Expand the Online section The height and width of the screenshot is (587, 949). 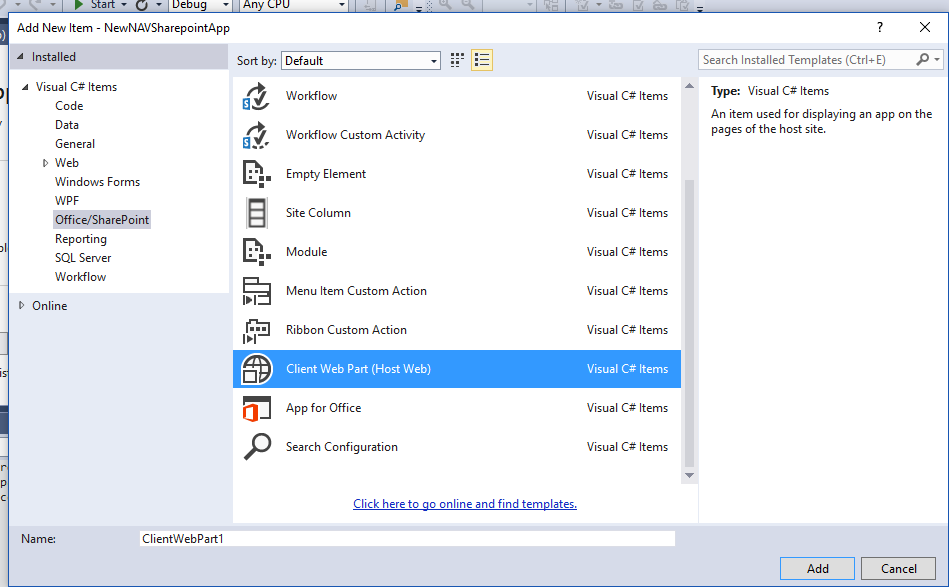click(21, 306)
